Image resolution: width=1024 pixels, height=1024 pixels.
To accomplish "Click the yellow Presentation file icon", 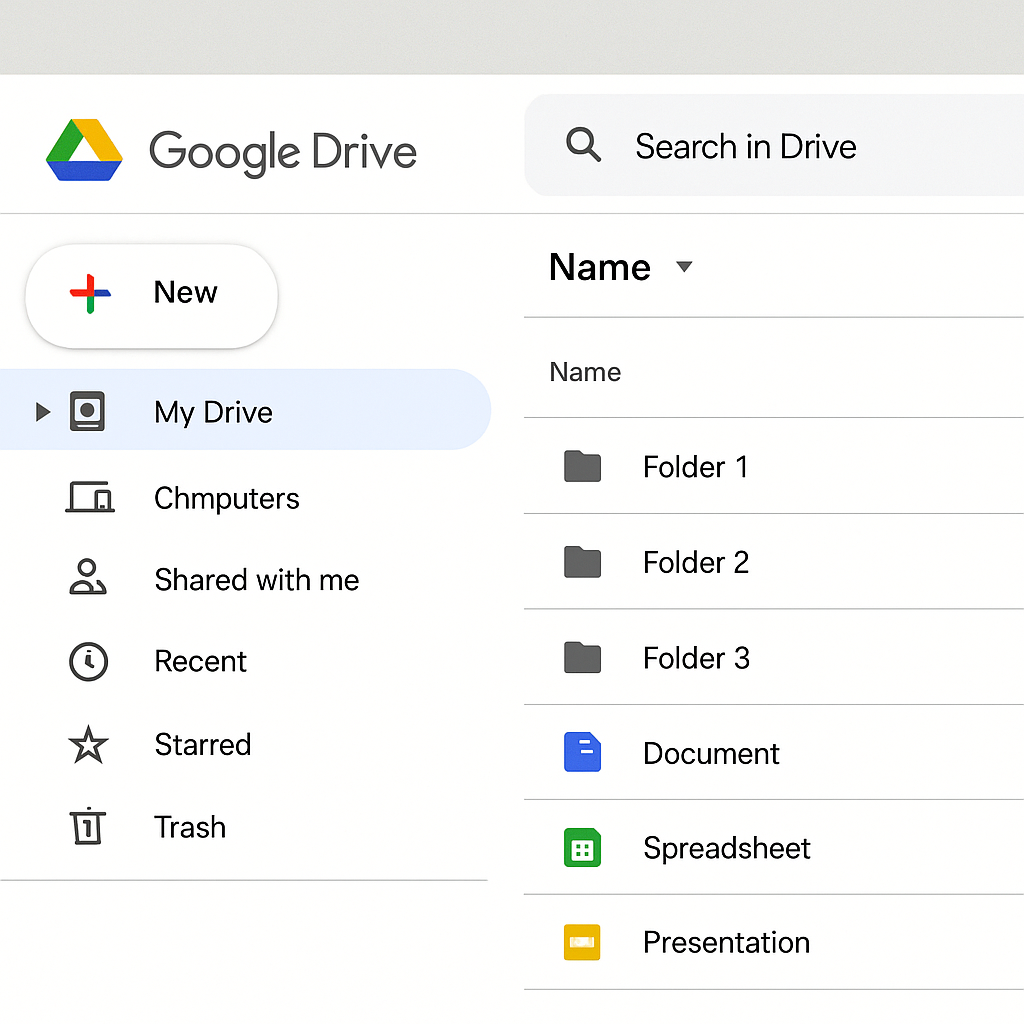I will tap(582, 942).
